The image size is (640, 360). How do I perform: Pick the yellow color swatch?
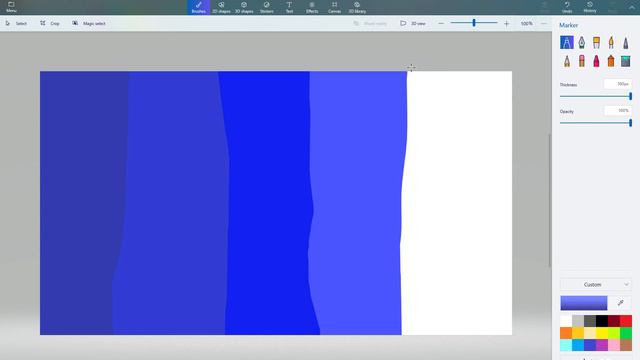click(x=602, y=333)
